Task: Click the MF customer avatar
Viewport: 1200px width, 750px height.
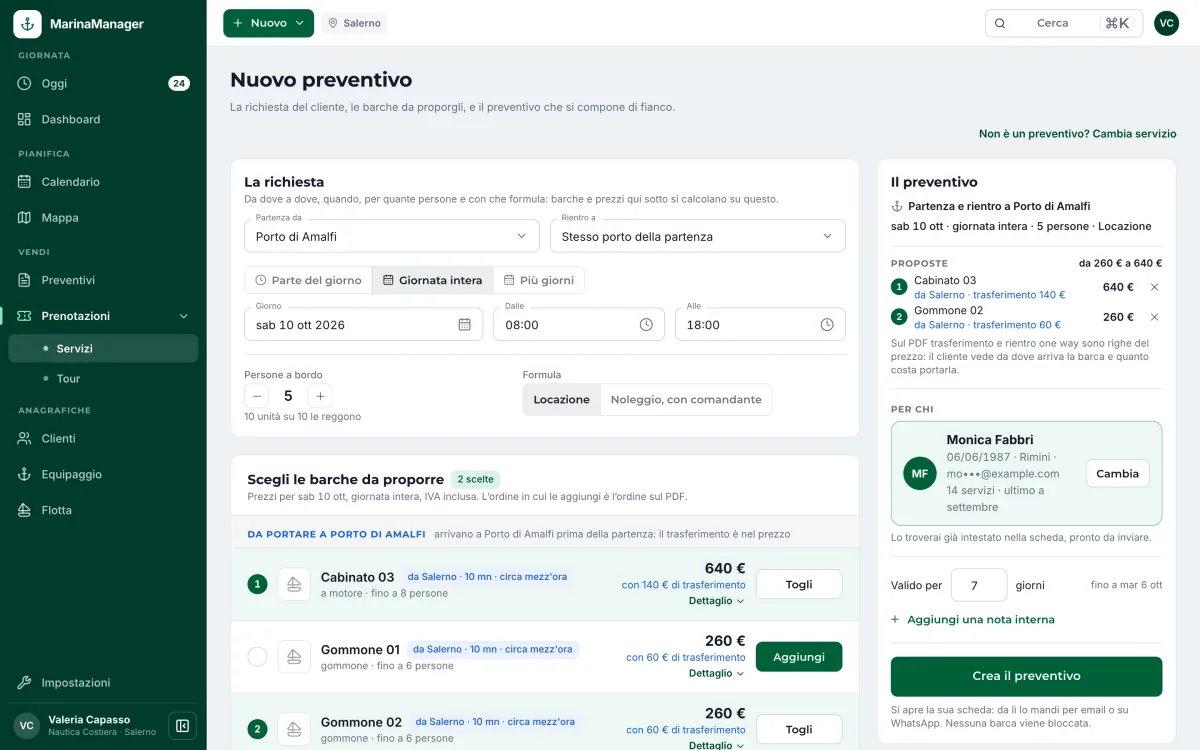Action: [x=919, y=473]
